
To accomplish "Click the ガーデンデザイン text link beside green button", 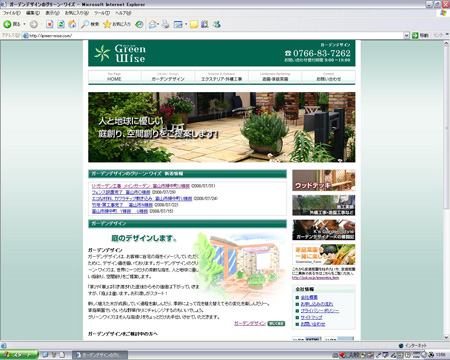I will click(250, 323).
